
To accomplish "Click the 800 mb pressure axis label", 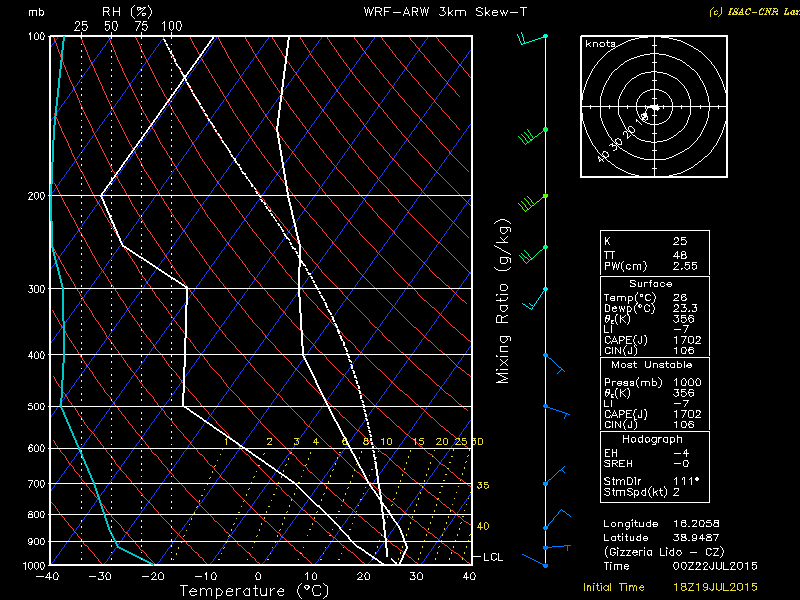I will tap(36, 515).
